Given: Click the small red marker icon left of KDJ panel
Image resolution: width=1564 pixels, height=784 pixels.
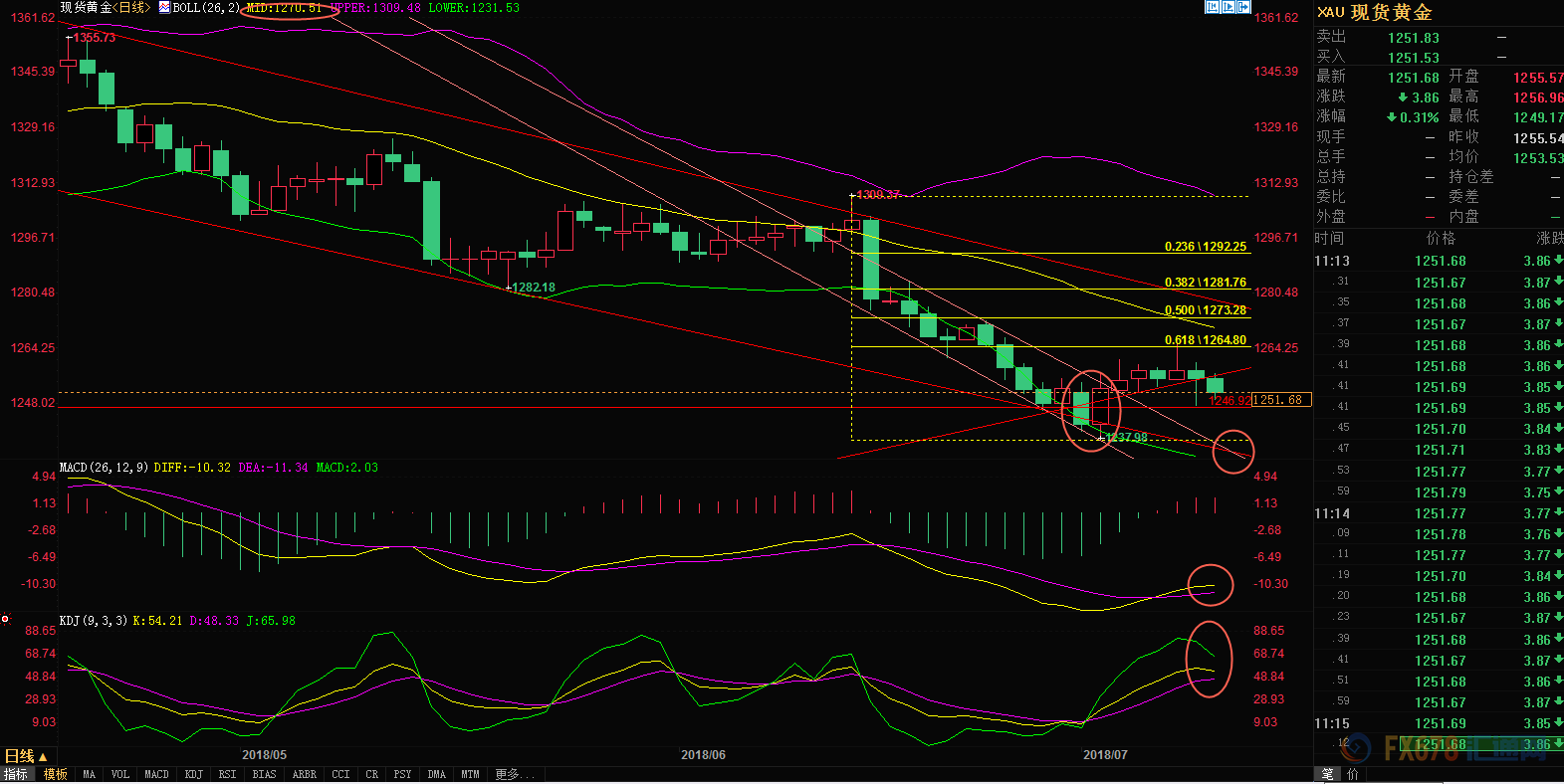Looking at the screenshot, I should tap(5, 619).
